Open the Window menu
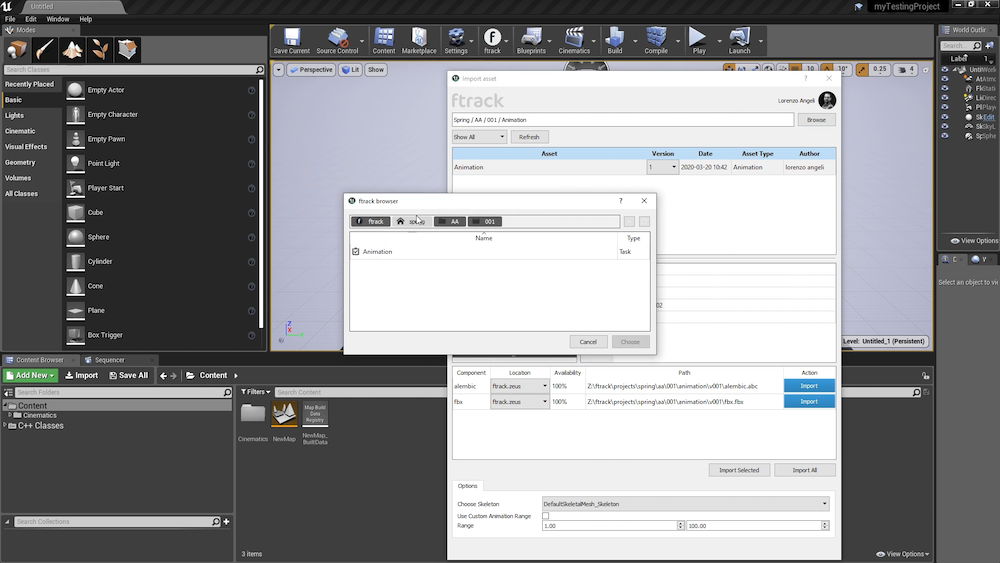 pyautogui.click(x=57, y=19)
